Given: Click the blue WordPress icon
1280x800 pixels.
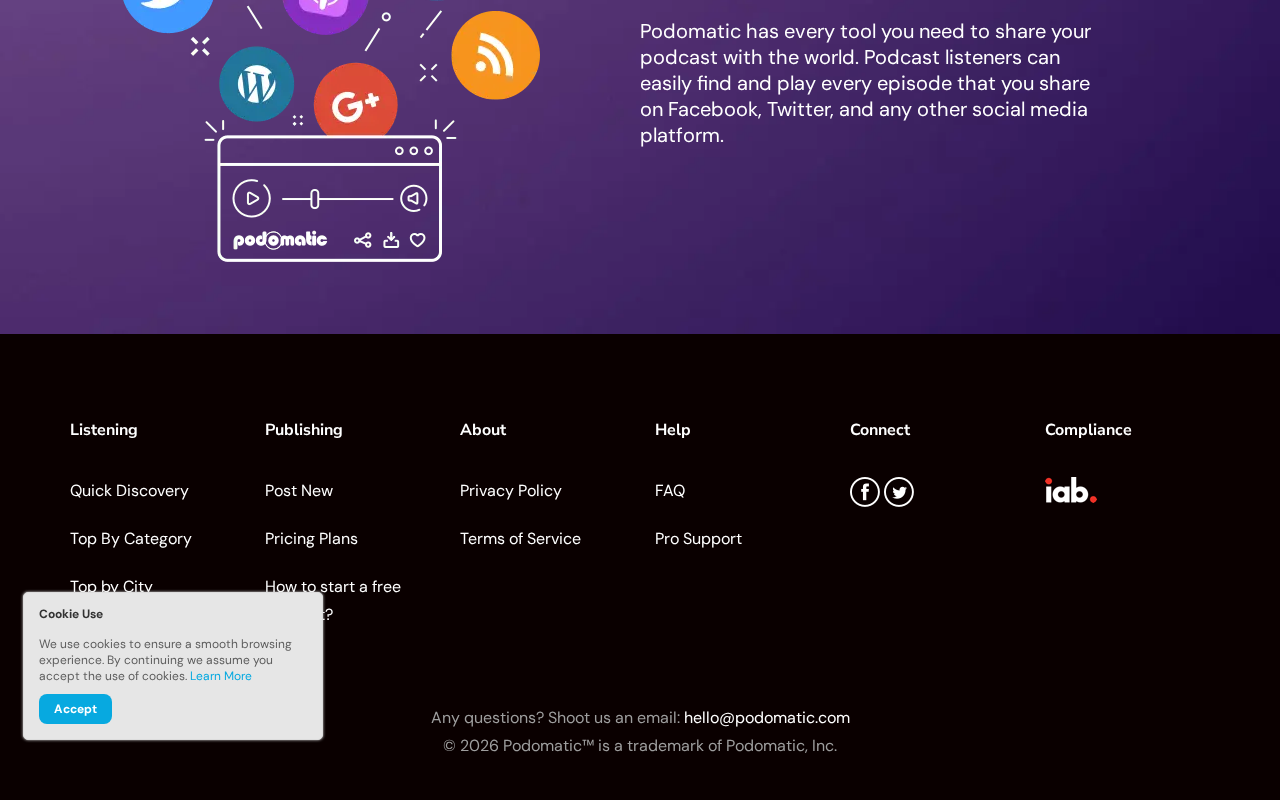Looking at the screenshot, I should (257, 84).
